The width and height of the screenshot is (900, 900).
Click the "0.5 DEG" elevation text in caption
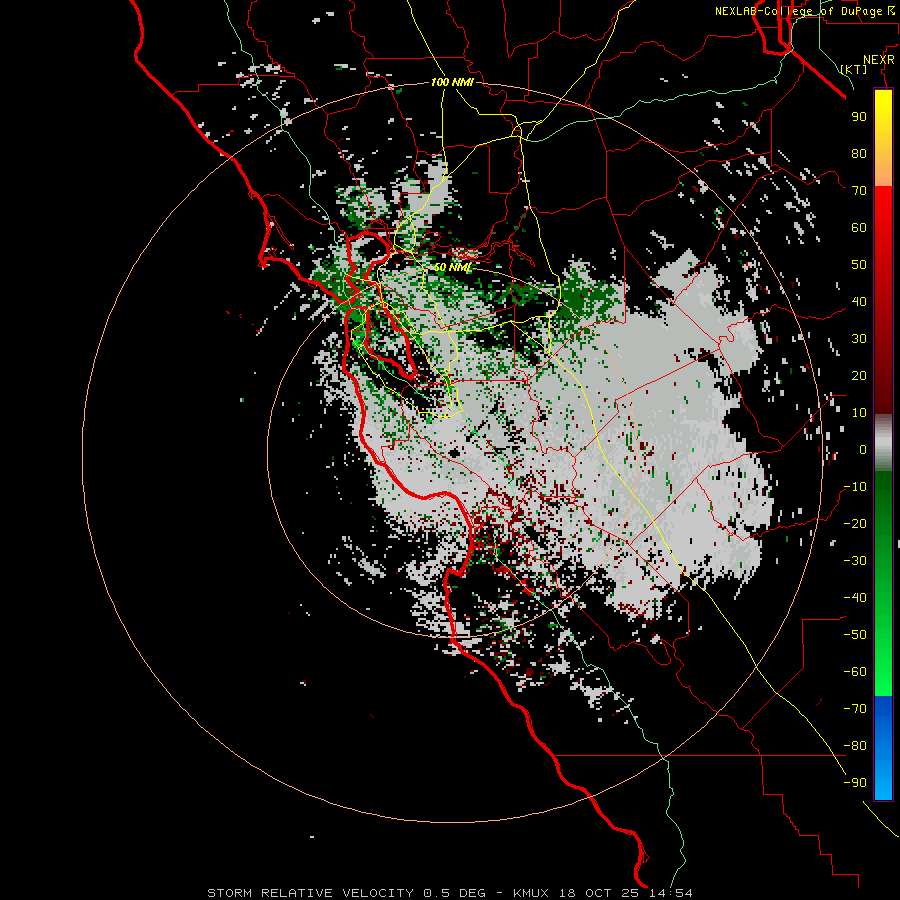coord(454,893)
